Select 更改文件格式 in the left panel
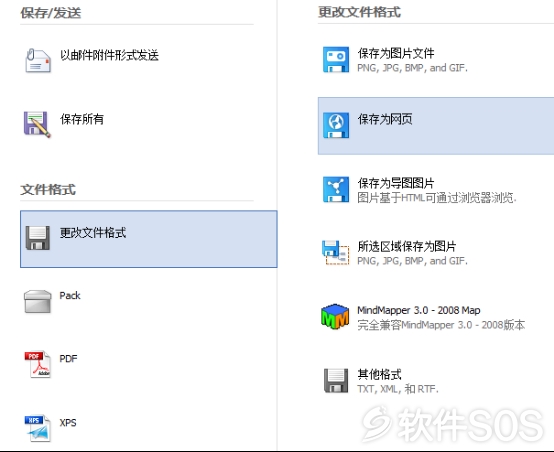Viewport: 554px width, 452px height. pyautogui.click(x=148, y=239)
